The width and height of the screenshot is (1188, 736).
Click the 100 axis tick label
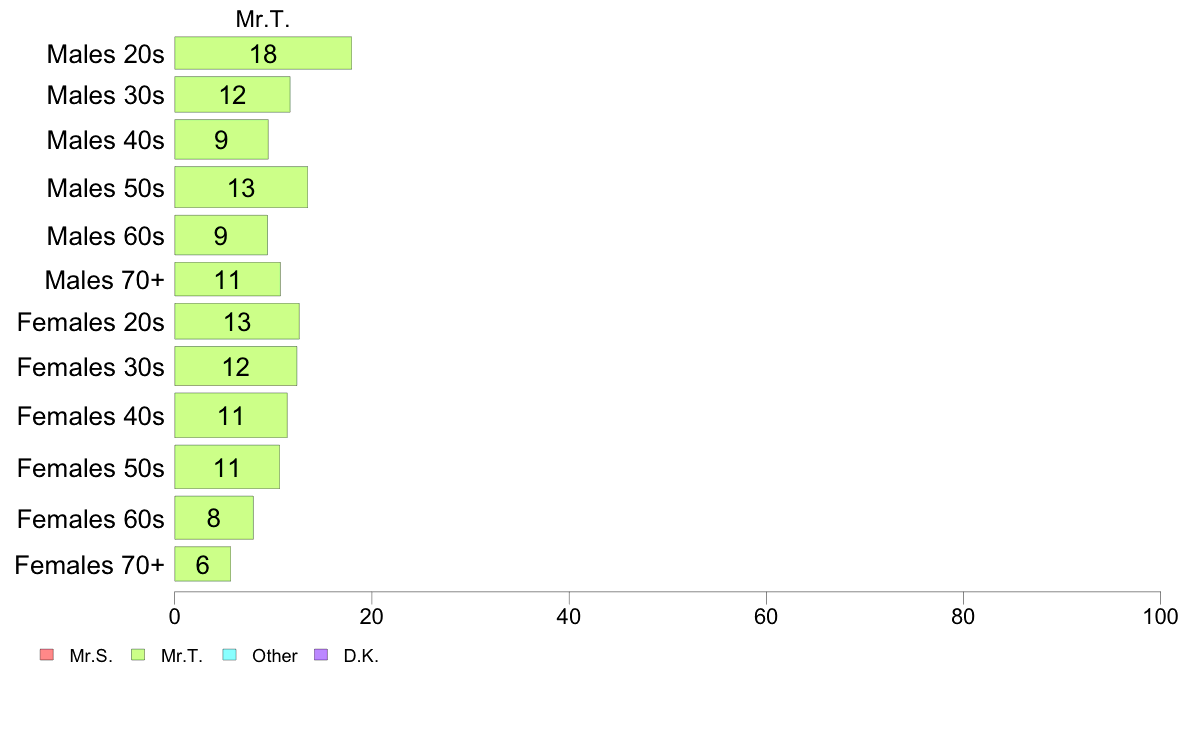(x=1160, y=616)
